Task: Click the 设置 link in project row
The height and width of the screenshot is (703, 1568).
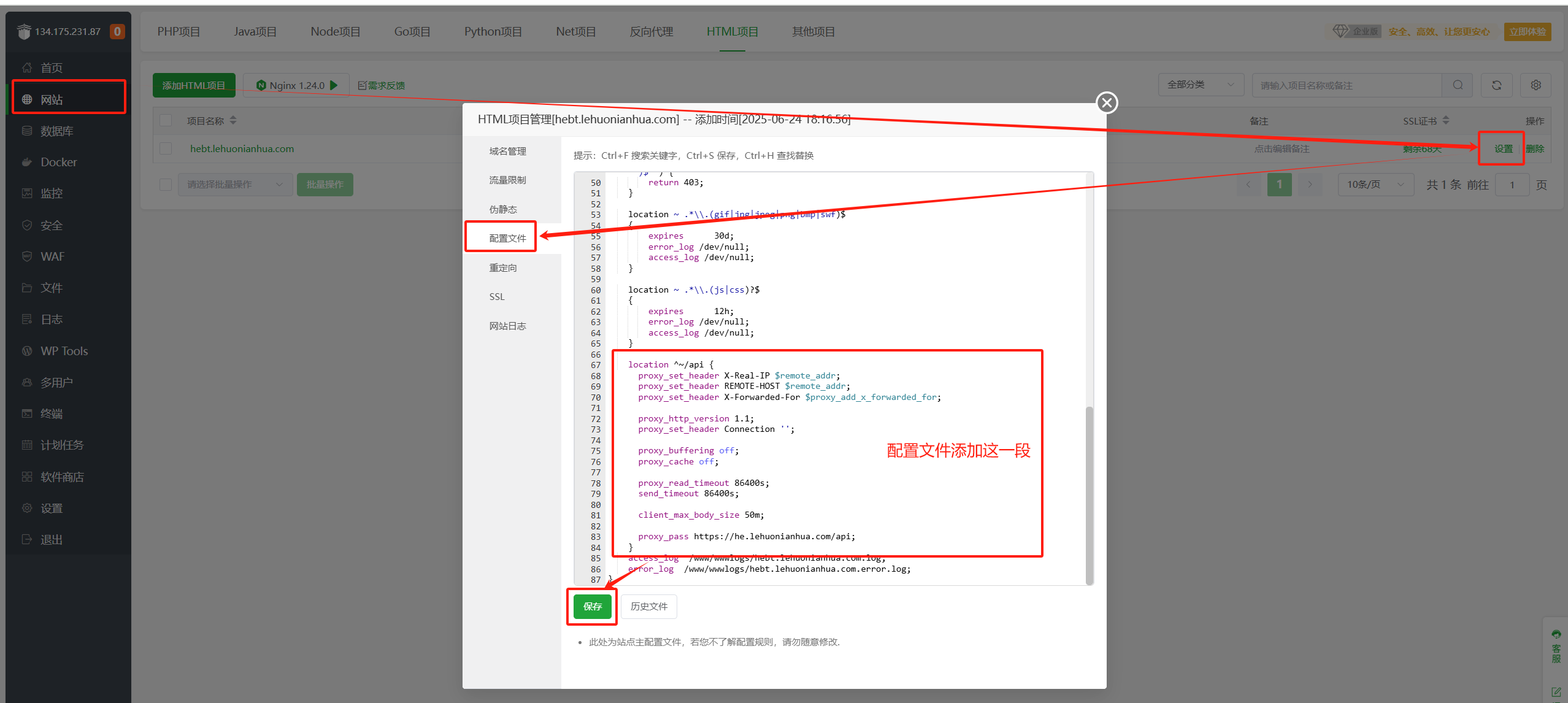Action: (x=1504, y=148)
